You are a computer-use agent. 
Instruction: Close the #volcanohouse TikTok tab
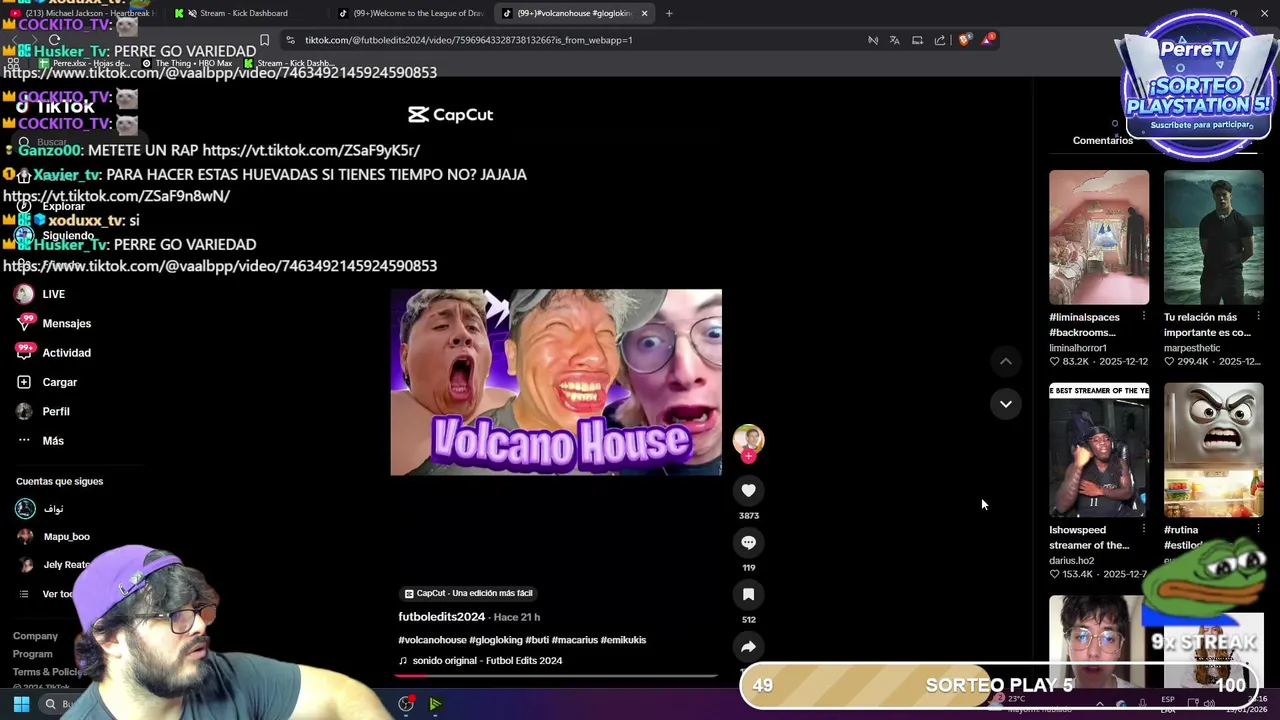coord(644,13)
